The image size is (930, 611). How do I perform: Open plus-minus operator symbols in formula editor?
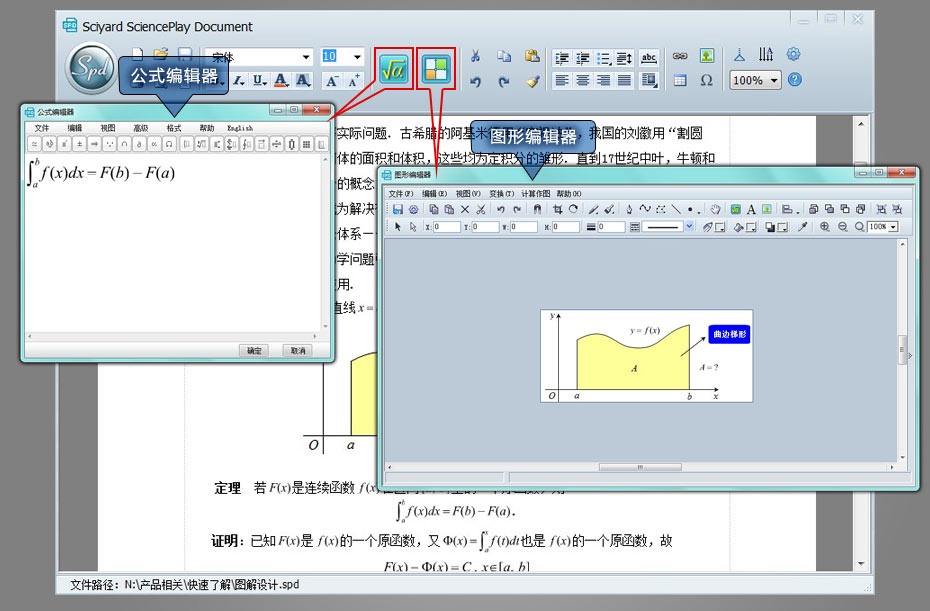point(79,144)
